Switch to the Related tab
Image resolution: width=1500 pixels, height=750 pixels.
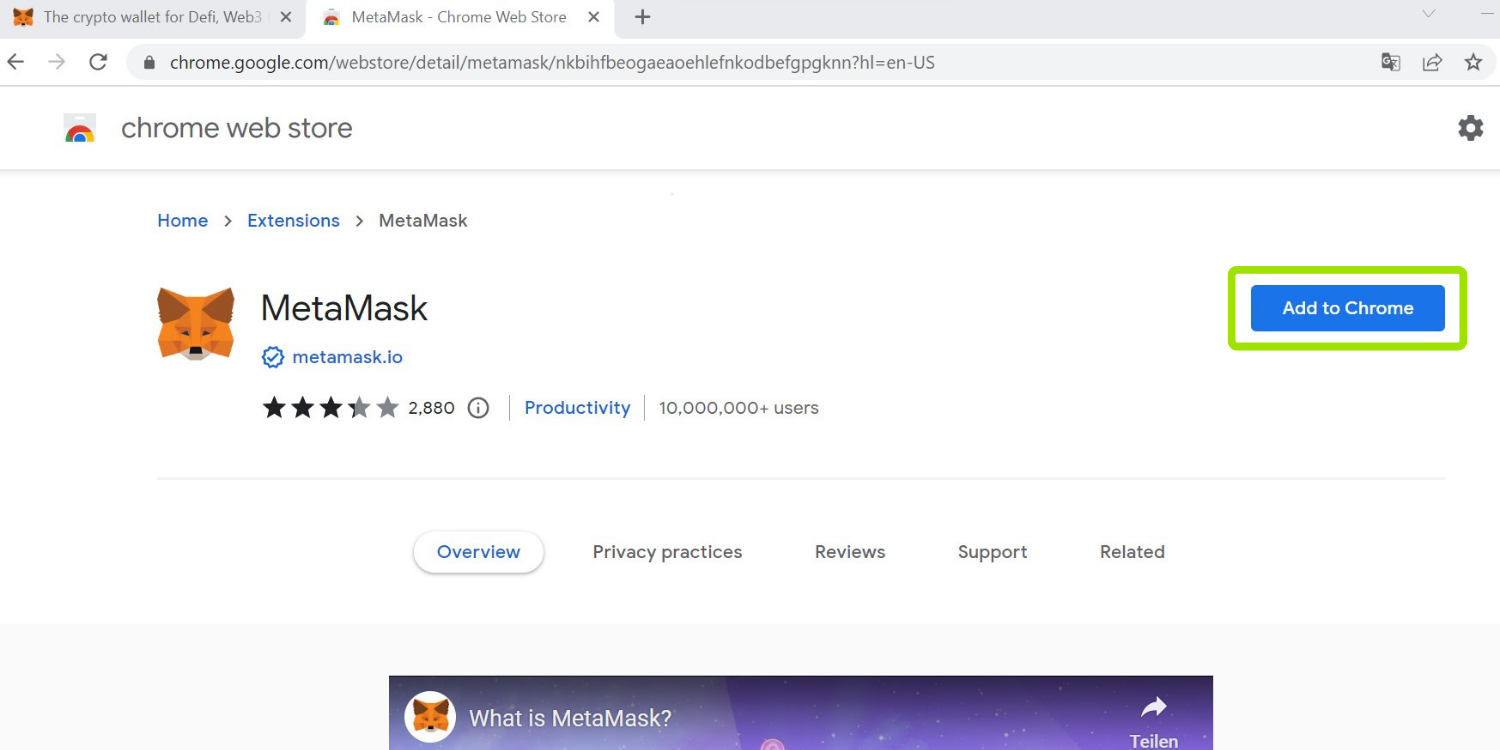(x=1132, y=552)
